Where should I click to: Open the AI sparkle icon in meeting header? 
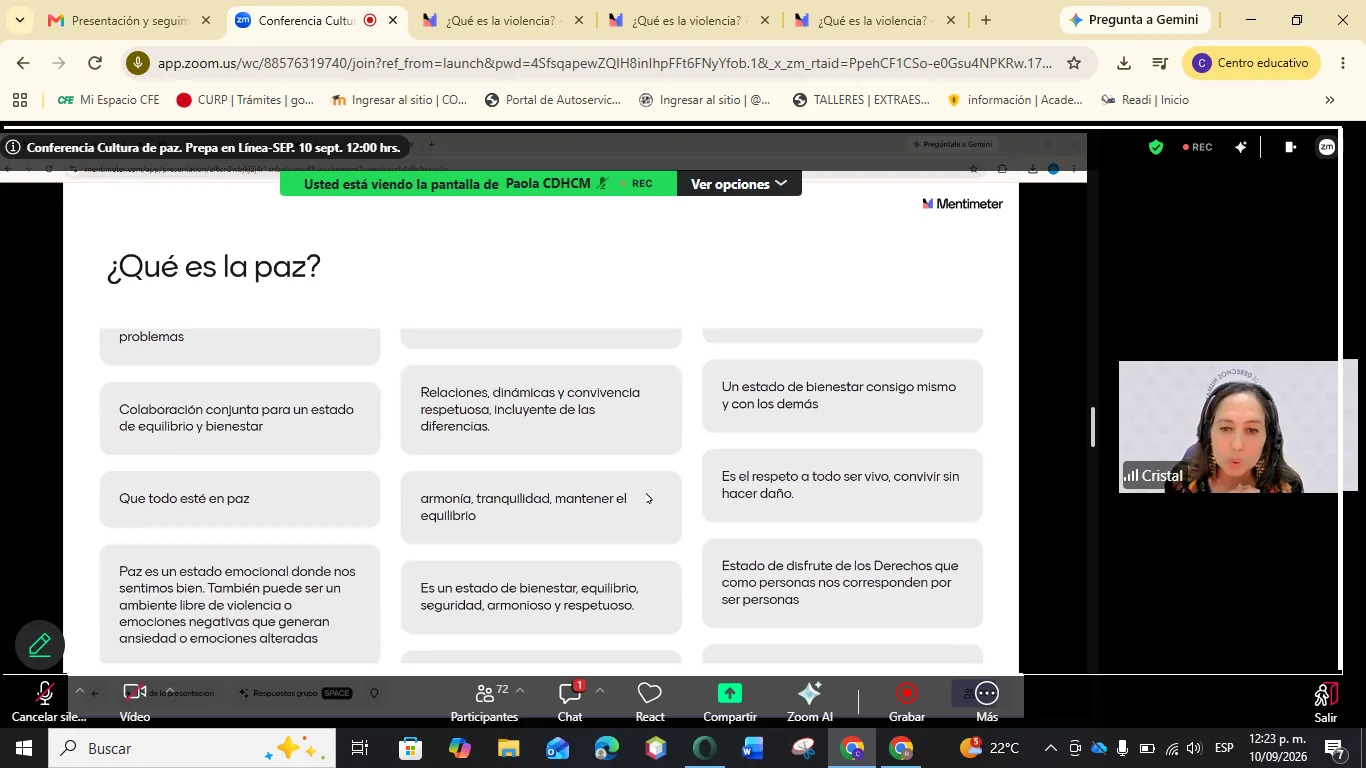(x=1241, y=147)
